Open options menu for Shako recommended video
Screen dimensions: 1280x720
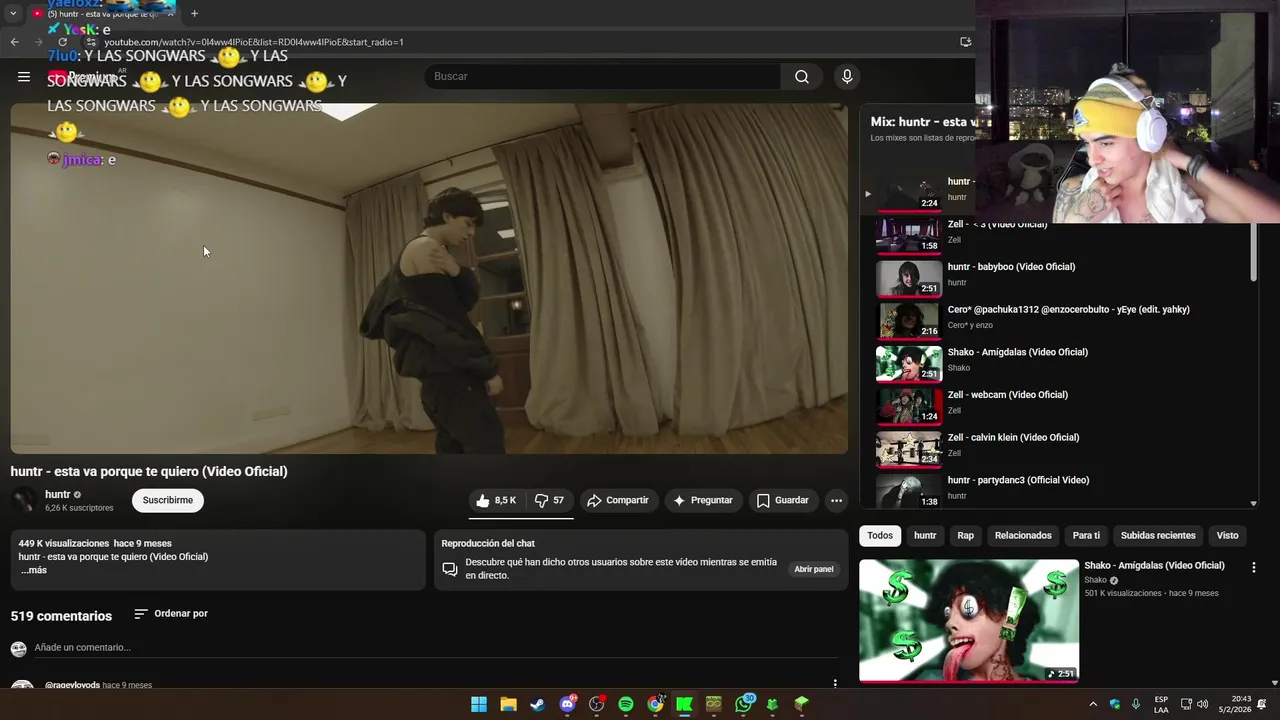click(1253, 567)
